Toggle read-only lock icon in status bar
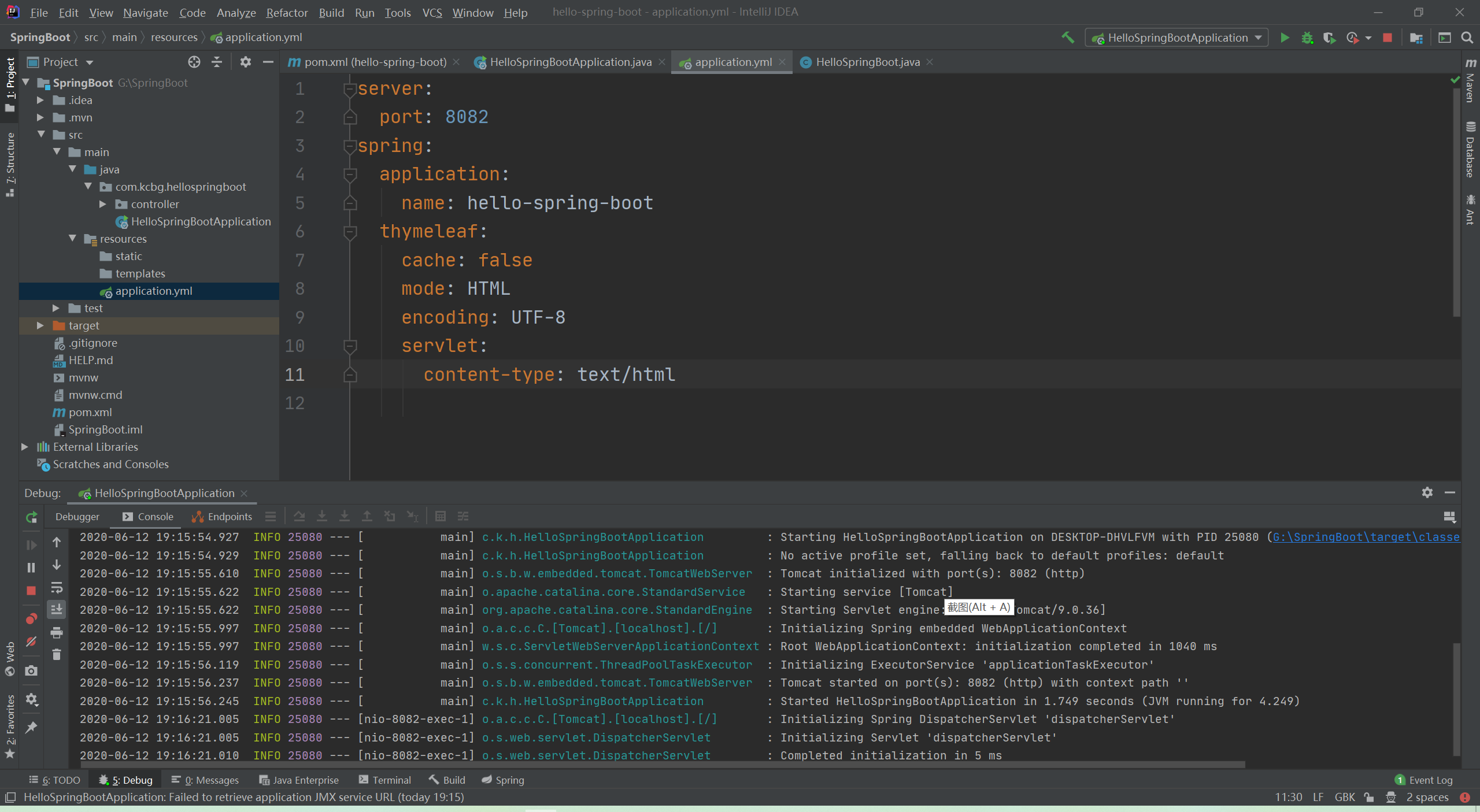 click(1369, 798)
